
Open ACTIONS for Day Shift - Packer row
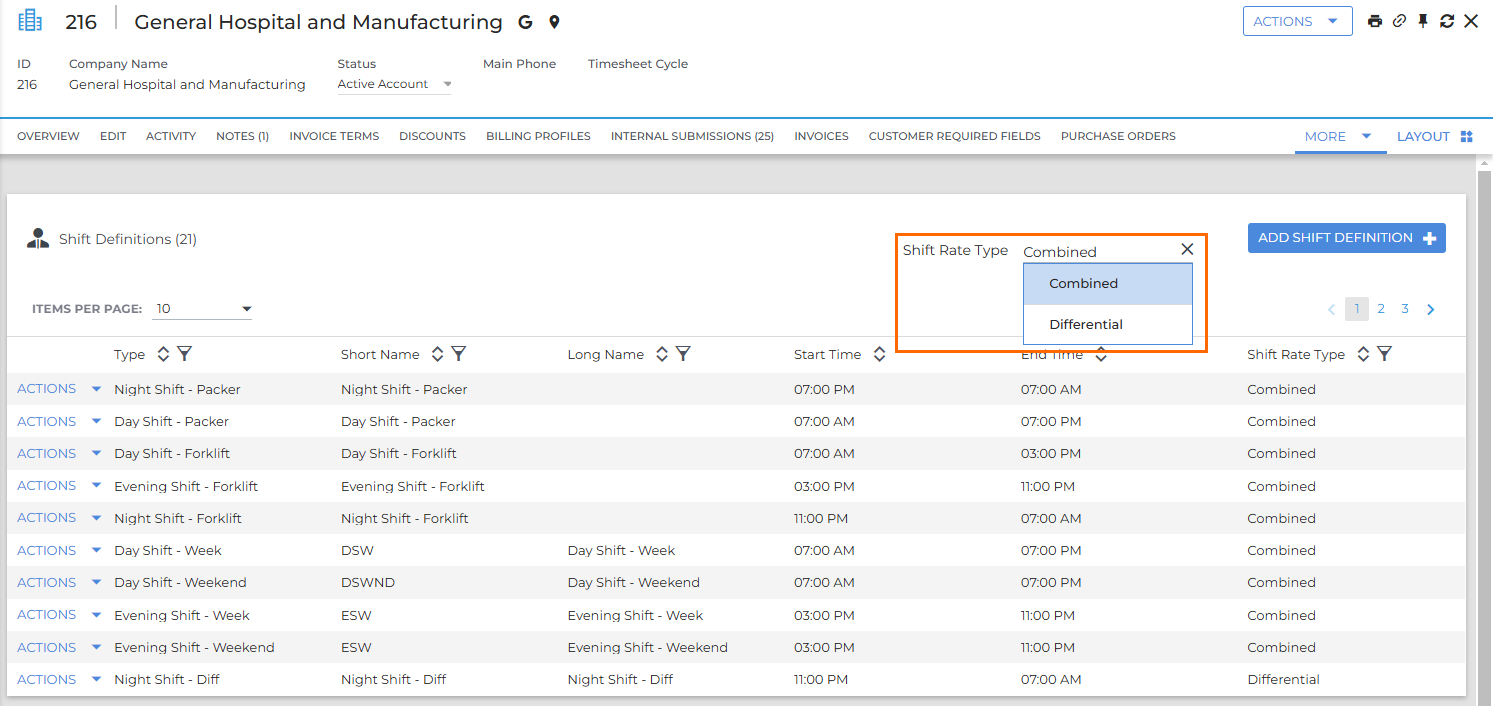tap(59, 421)
